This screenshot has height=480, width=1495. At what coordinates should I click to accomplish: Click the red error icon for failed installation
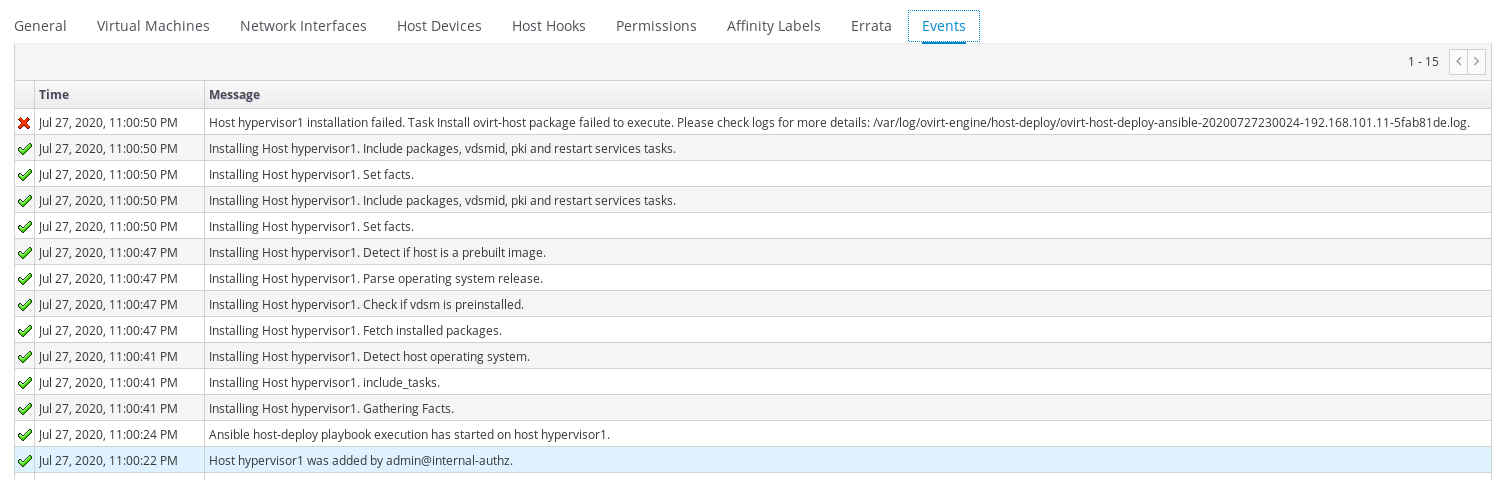(24, 123)
